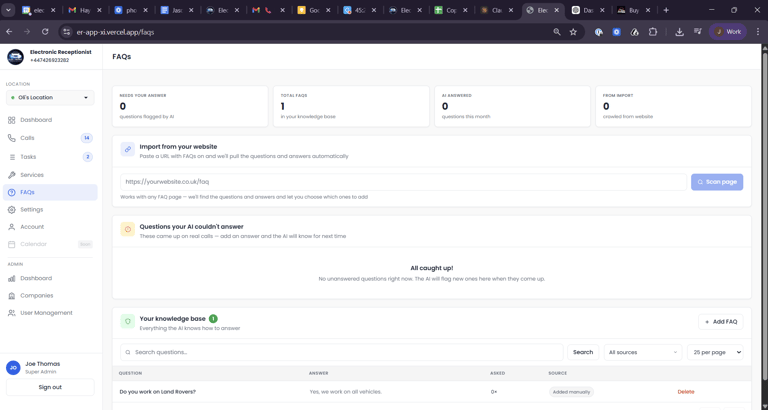Open the Work profile menu
The image size is (768, 410).
[x=728, y=32]
